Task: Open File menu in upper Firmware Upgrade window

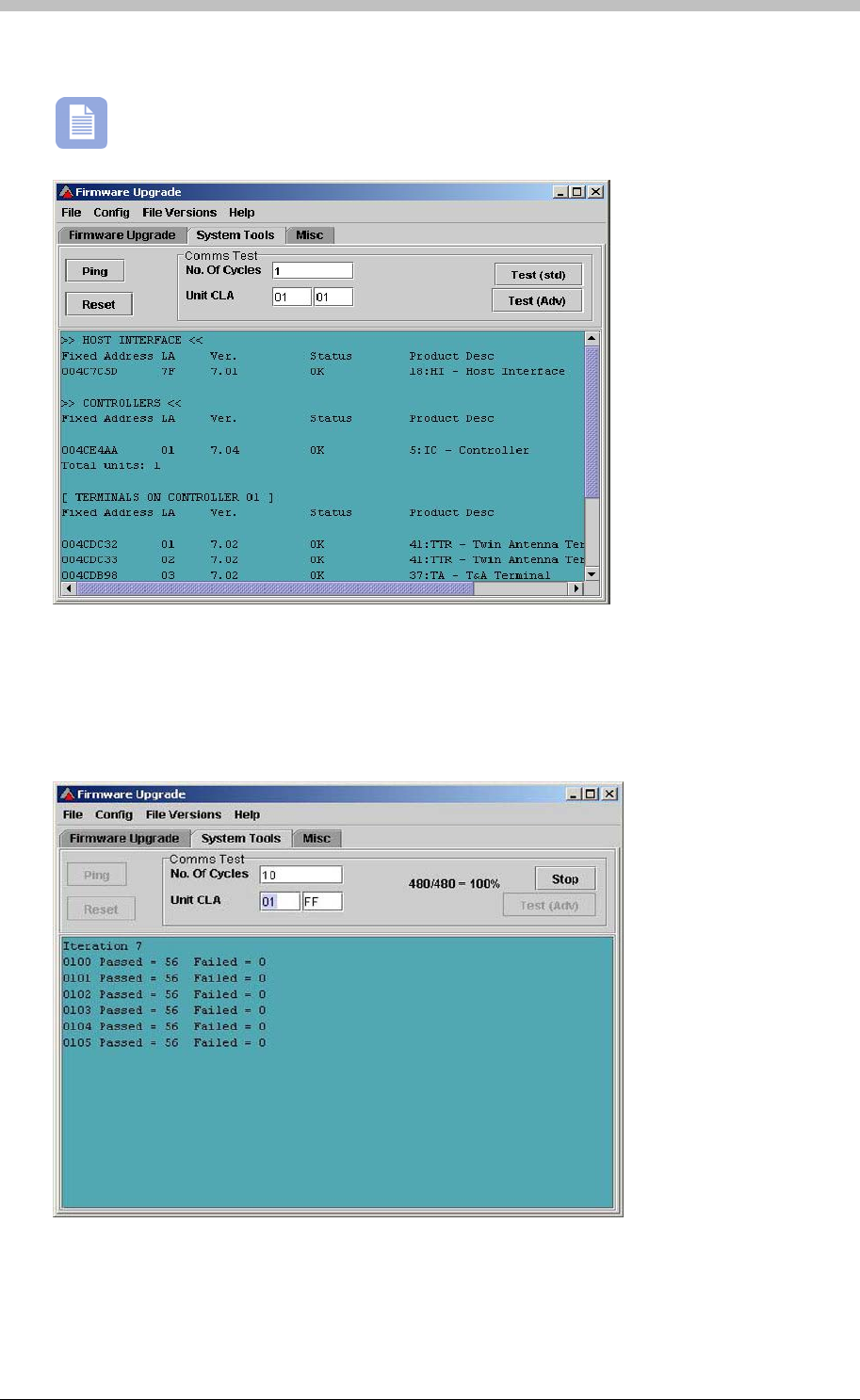Action: pyautogui.click(x=72, y=213)
